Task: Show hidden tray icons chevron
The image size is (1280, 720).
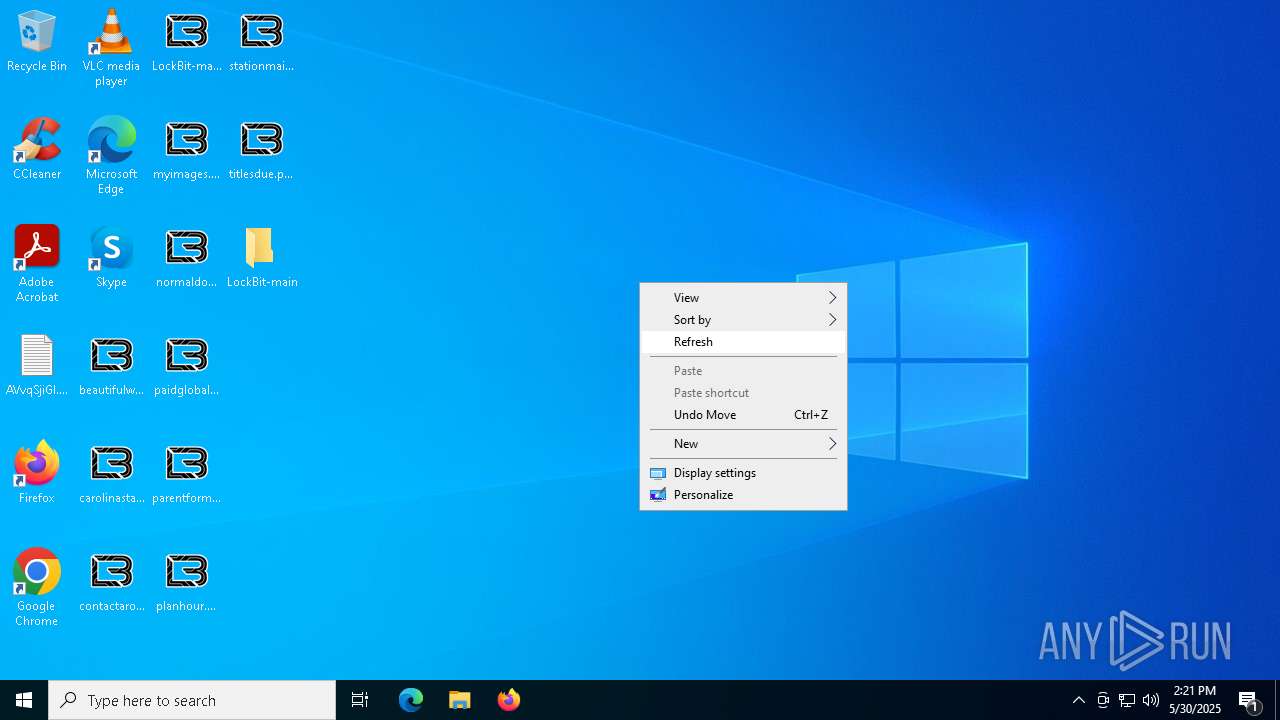Action: [1079, 700]
